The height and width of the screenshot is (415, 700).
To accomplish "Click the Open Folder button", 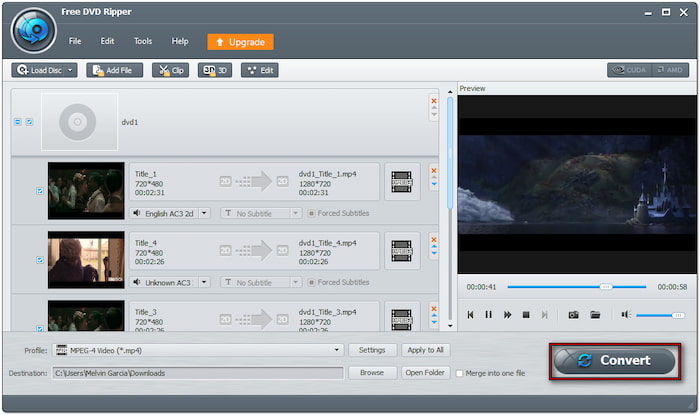I will coord(425,373).
